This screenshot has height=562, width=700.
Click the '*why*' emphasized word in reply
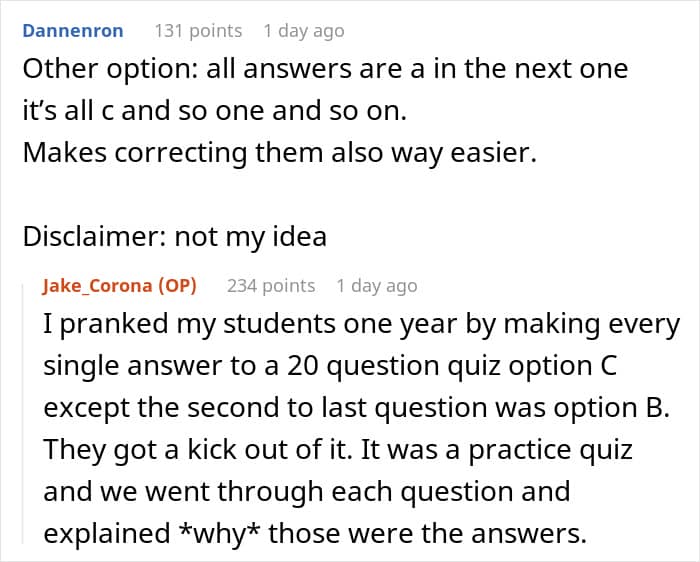click(x=219, y=533)
